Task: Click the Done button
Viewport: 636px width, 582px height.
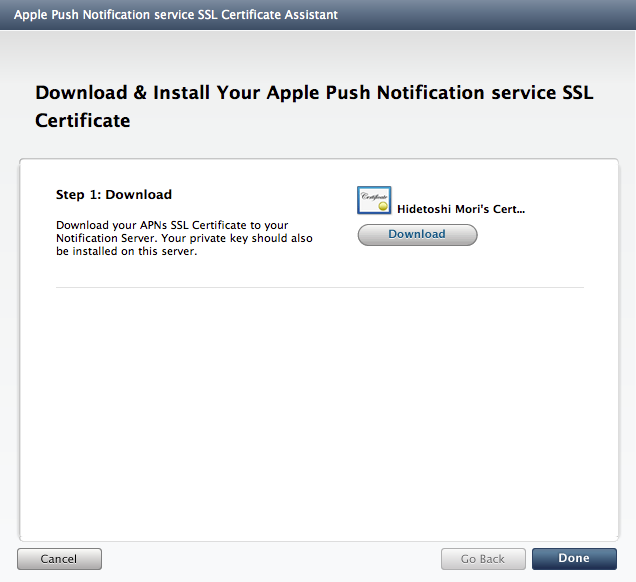Action: (574, 558)
